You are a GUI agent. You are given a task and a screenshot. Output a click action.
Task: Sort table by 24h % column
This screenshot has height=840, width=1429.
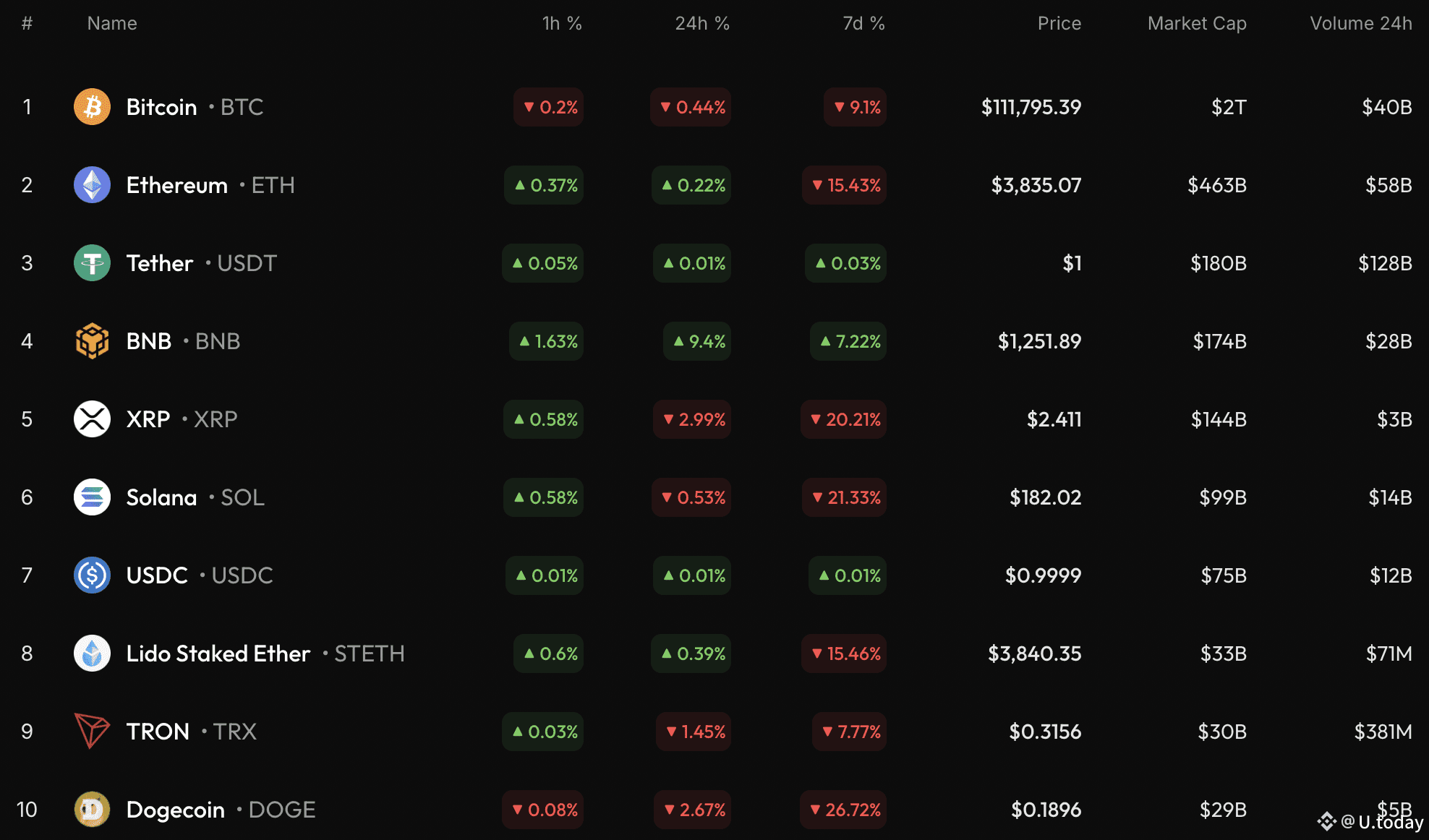(701, 24)
